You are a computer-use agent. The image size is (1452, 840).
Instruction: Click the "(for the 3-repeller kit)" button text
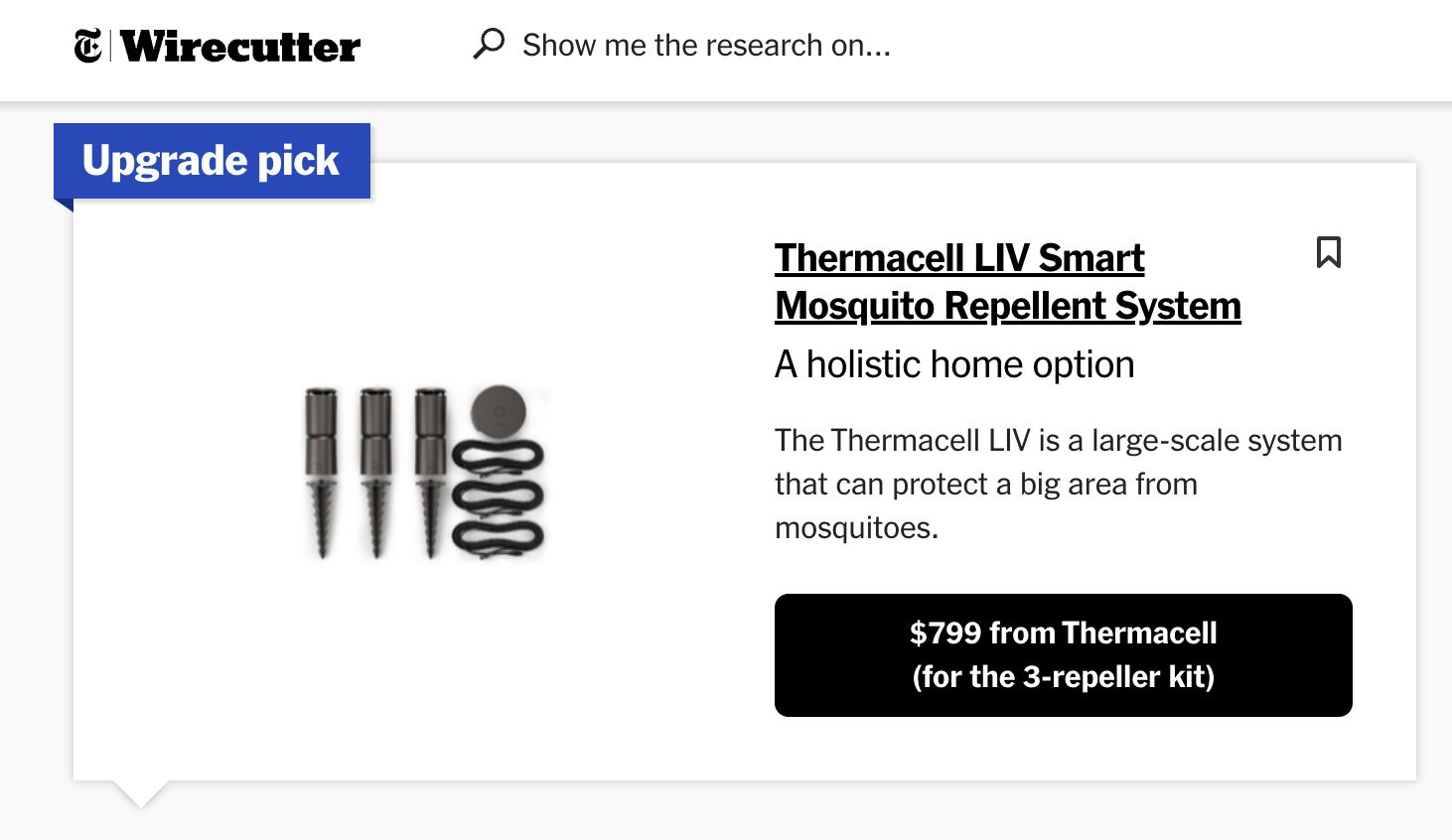[x=1064, y=677]
